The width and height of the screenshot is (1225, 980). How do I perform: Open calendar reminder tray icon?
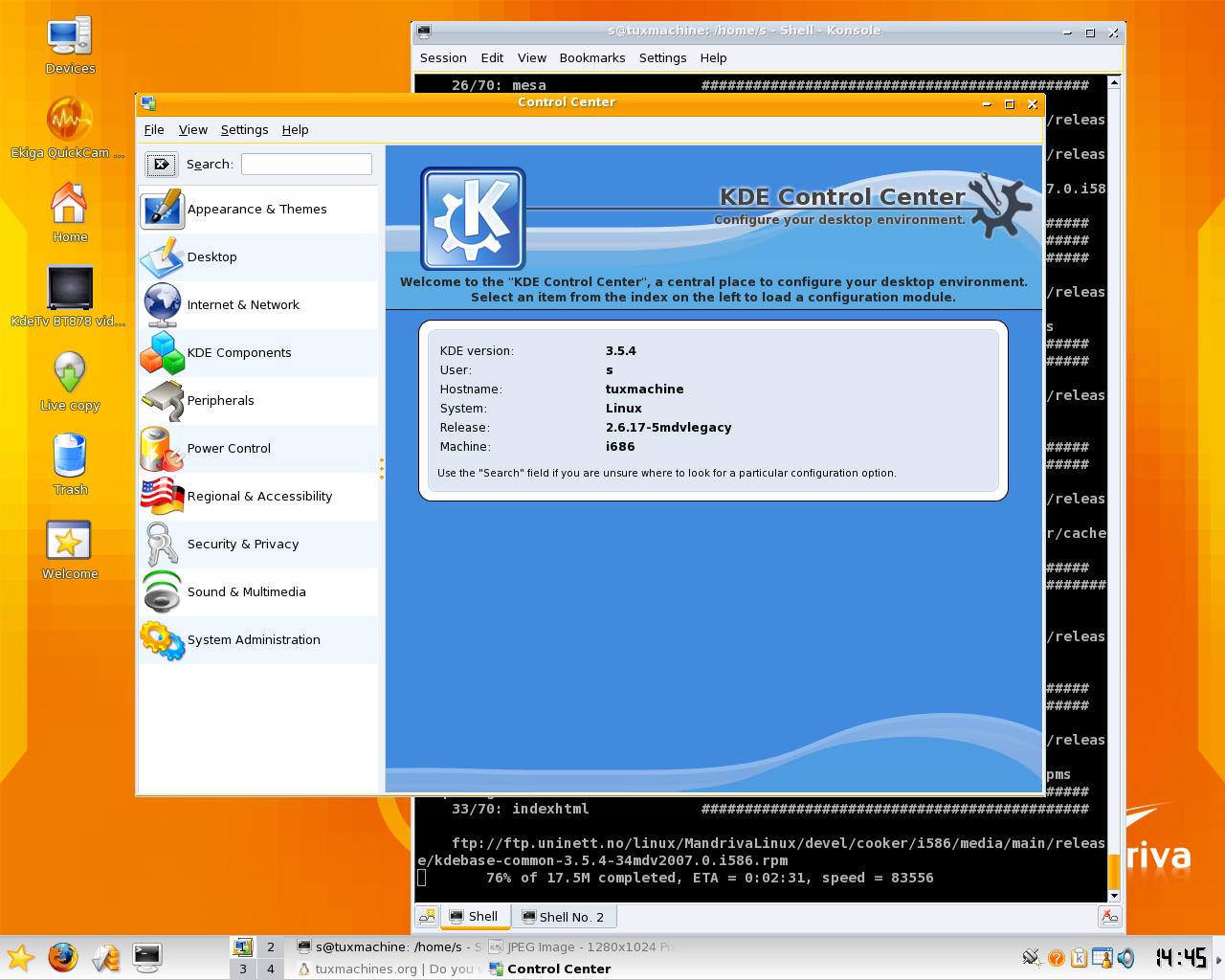(1102, 958)
